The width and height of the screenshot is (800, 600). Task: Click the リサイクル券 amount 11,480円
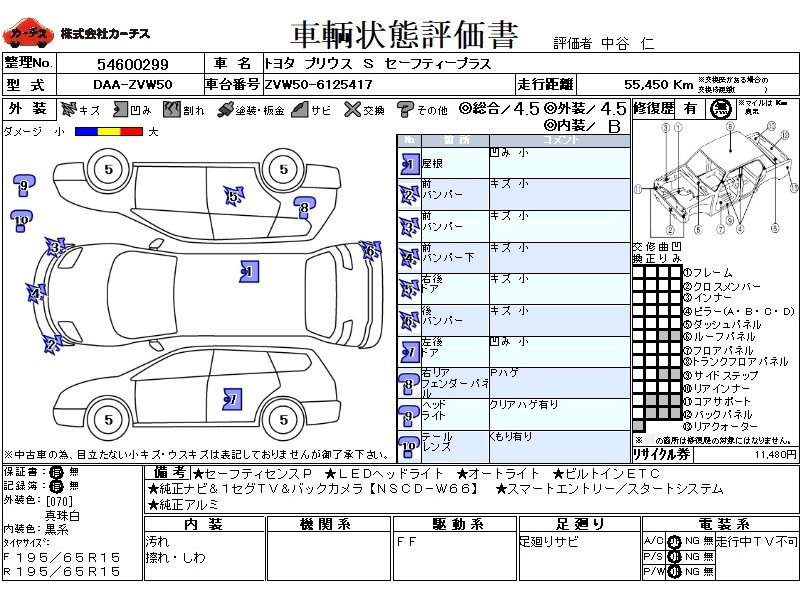coord(776,454)
